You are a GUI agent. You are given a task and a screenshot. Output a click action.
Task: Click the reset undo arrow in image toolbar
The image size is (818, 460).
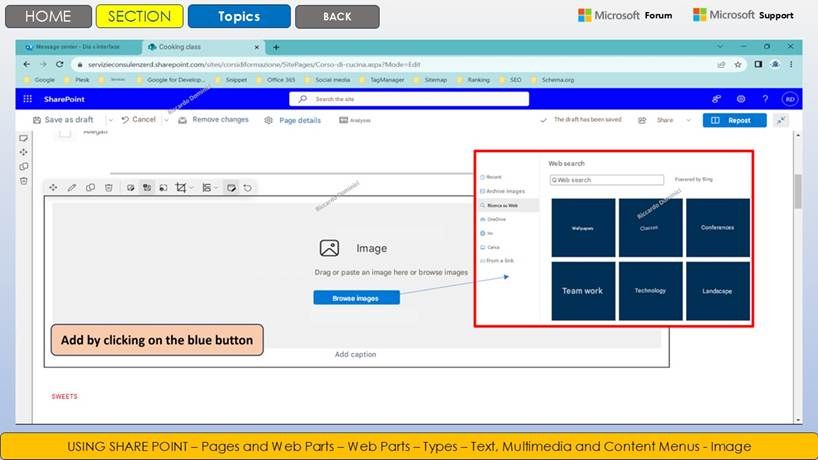point(247,187)
